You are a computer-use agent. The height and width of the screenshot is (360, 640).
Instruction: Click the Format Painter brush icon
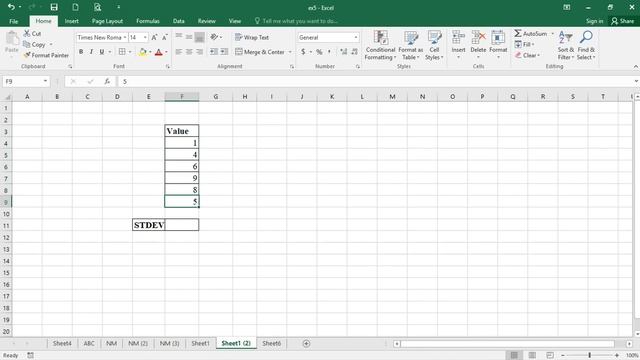[x=27, y=55]
